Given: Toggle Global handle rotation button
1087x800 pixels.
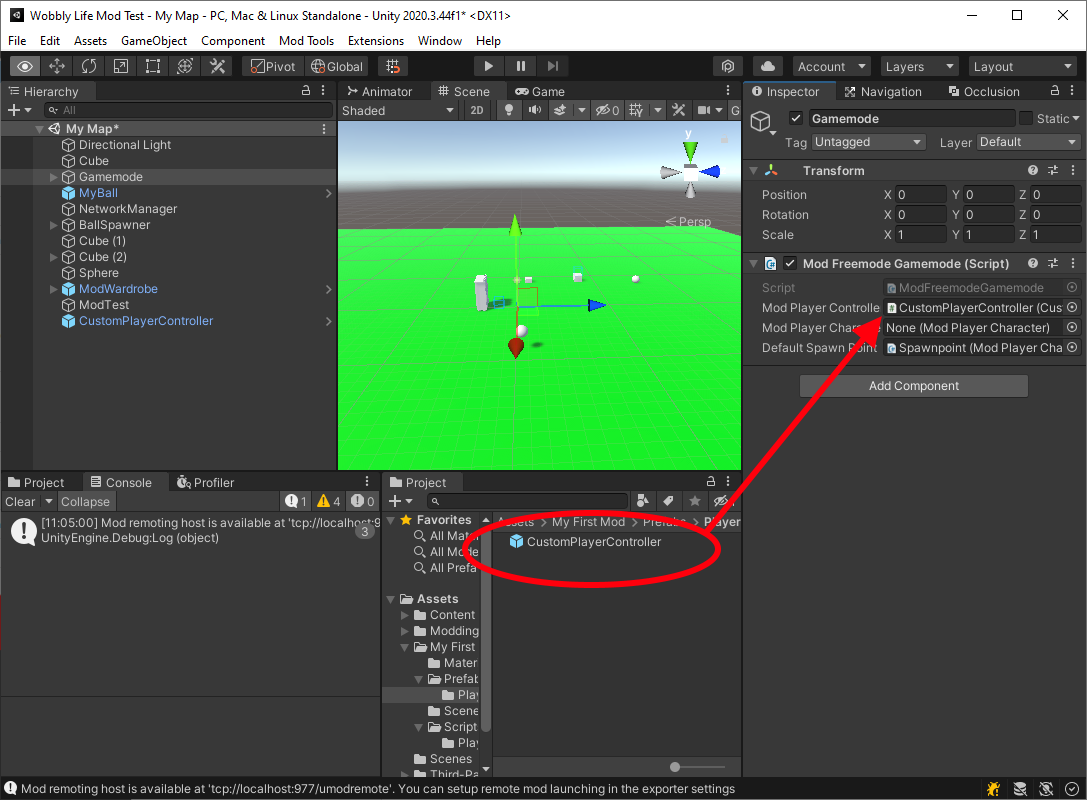Looking at the screenshot, I should pos(337,67).
